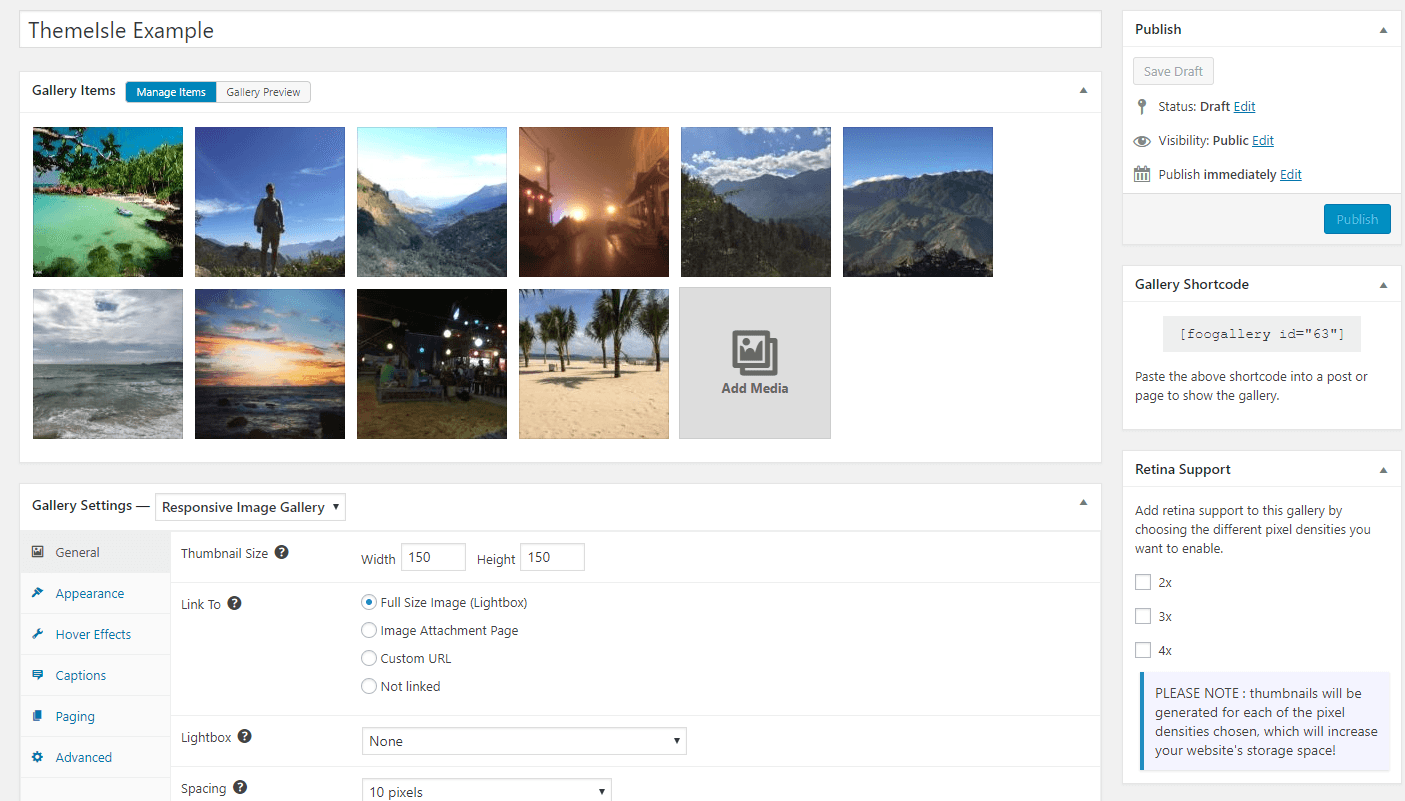
Task: Switch to Gallery Preview tab
Action: 263,92
